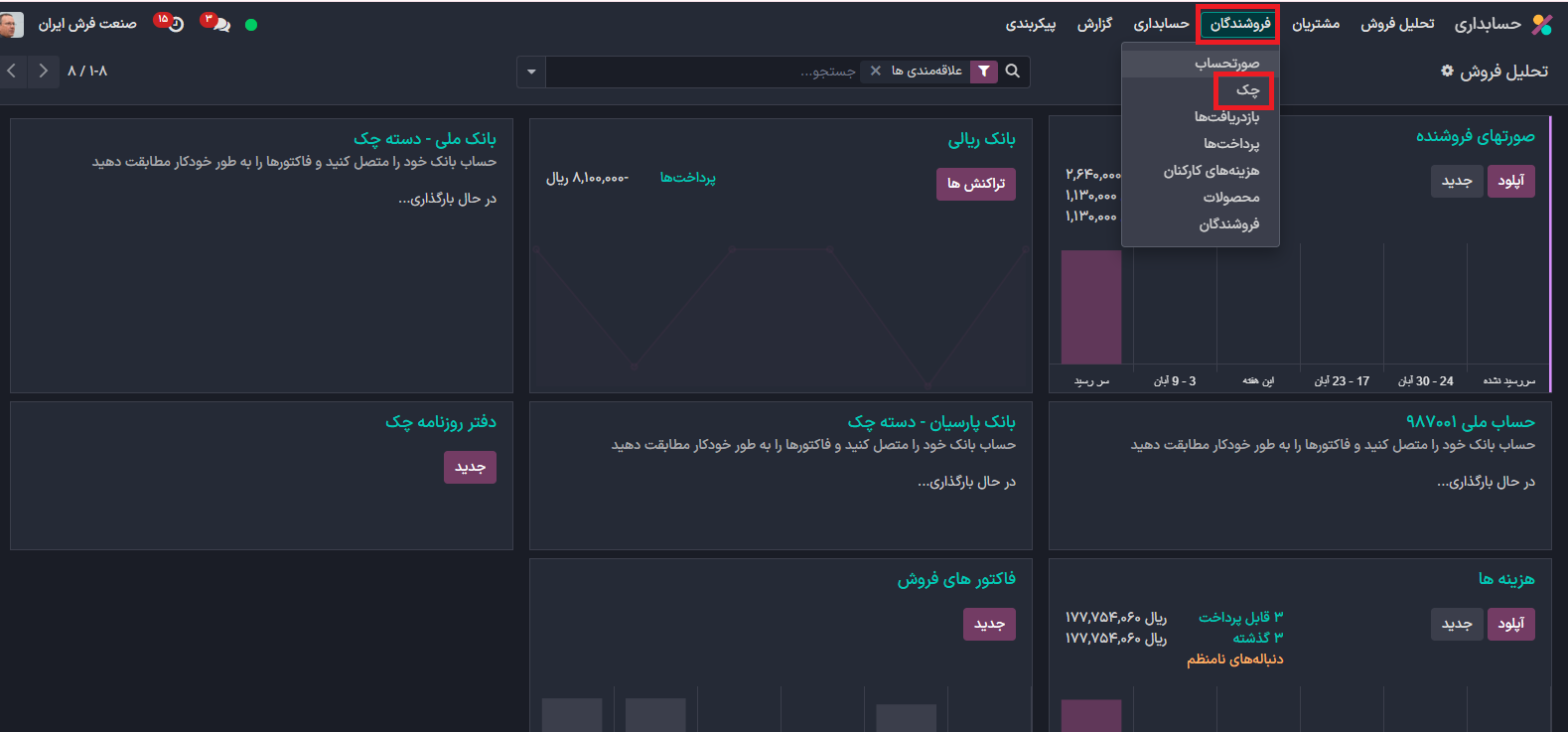Open the مشتریان menu in top bar
The image size is (1568, 732).
pyautogui.click(x=1315, y=24)
